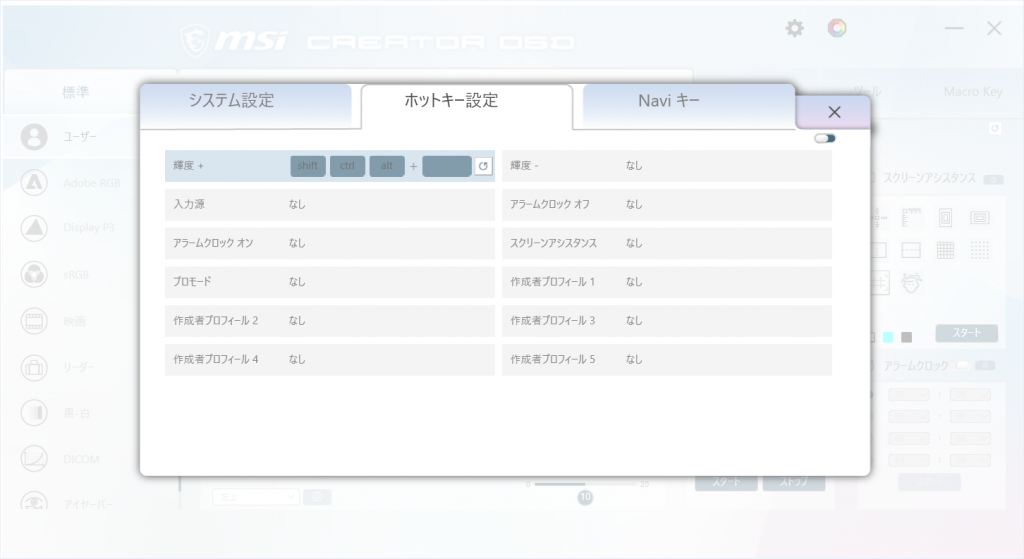1024x559 pixels.
Task: Open the Macro Key tab in main window
Action: [972, 91]
